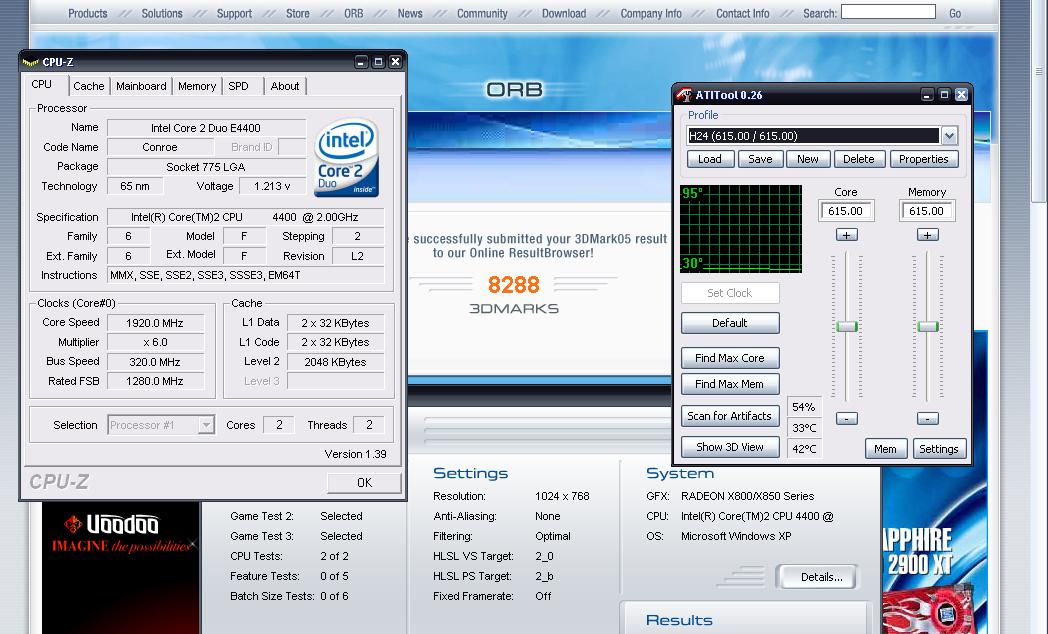Click the Name field Intel Core 2 Duo E4400
Screen dimensions: 1048x634
pos(206,128)
